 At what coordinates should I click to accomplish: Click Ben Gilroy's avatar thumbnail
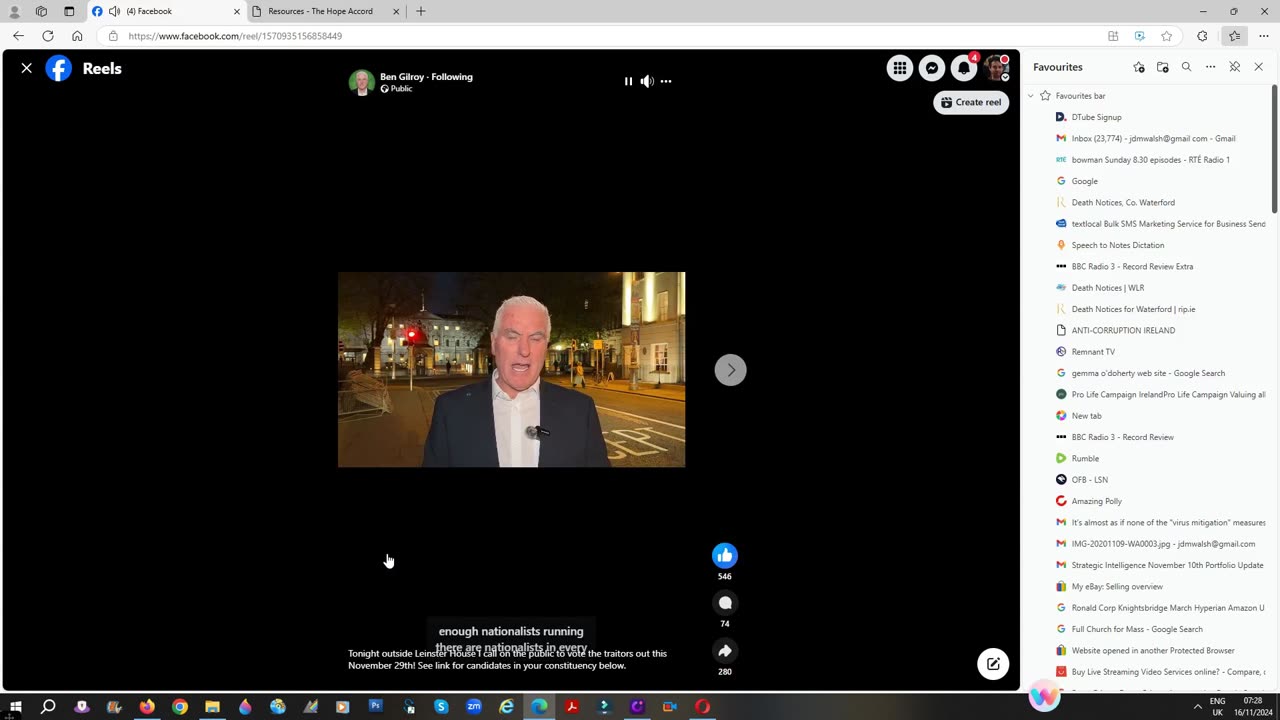(x=361, y=82)
